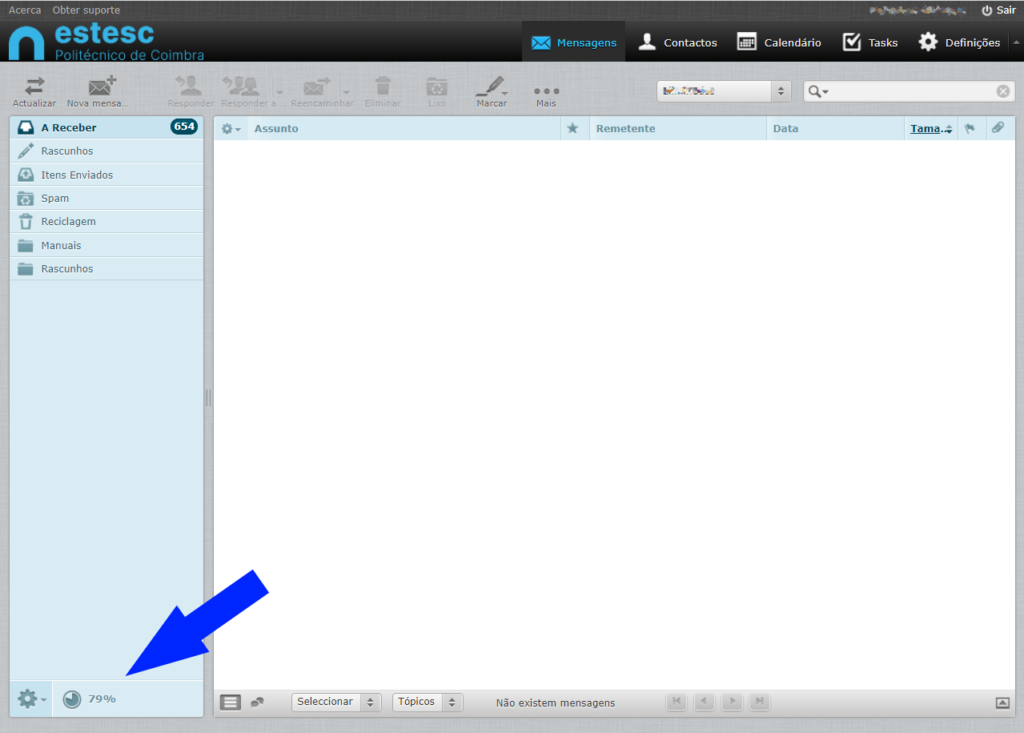
Task: Sort messages by Data column
Action: click(x=785, y=129)
